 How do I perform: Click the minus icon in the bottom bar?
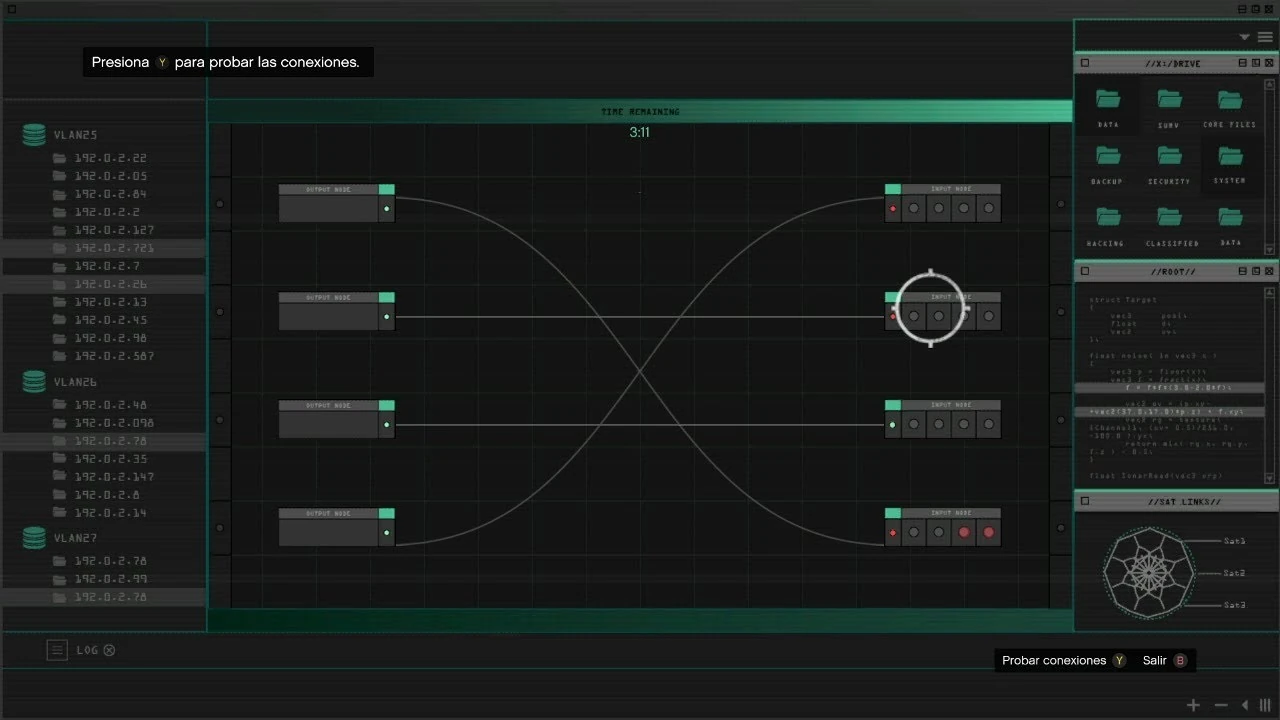(1220, 705)
